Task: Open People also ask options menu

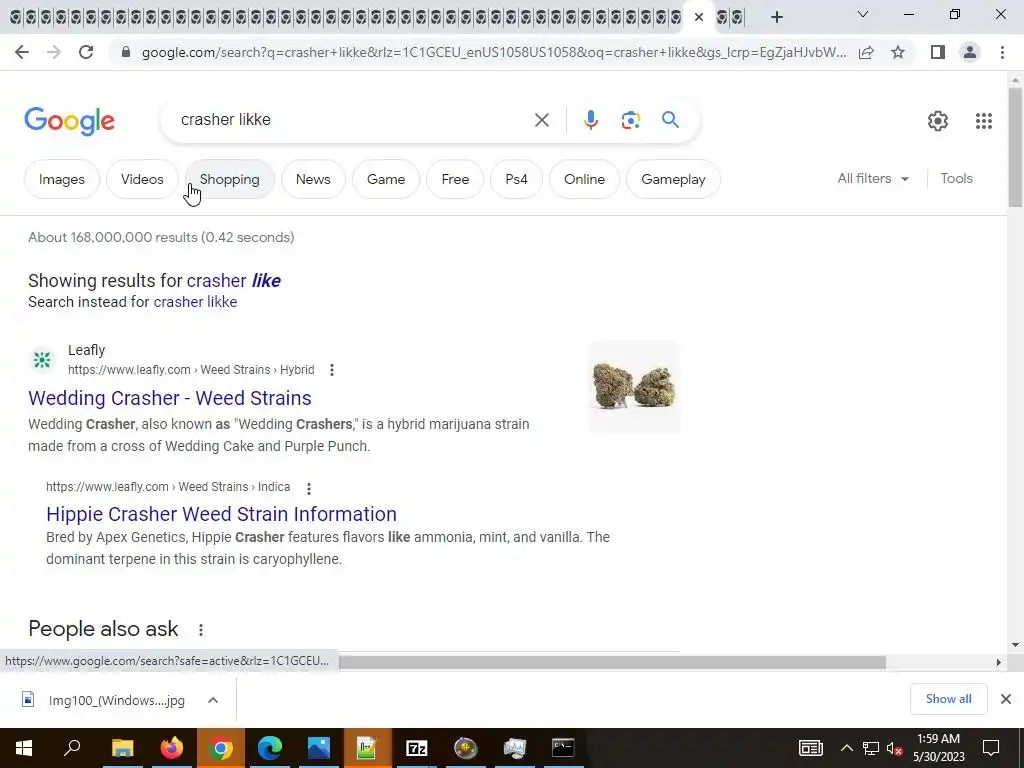Action: (201, 630)
